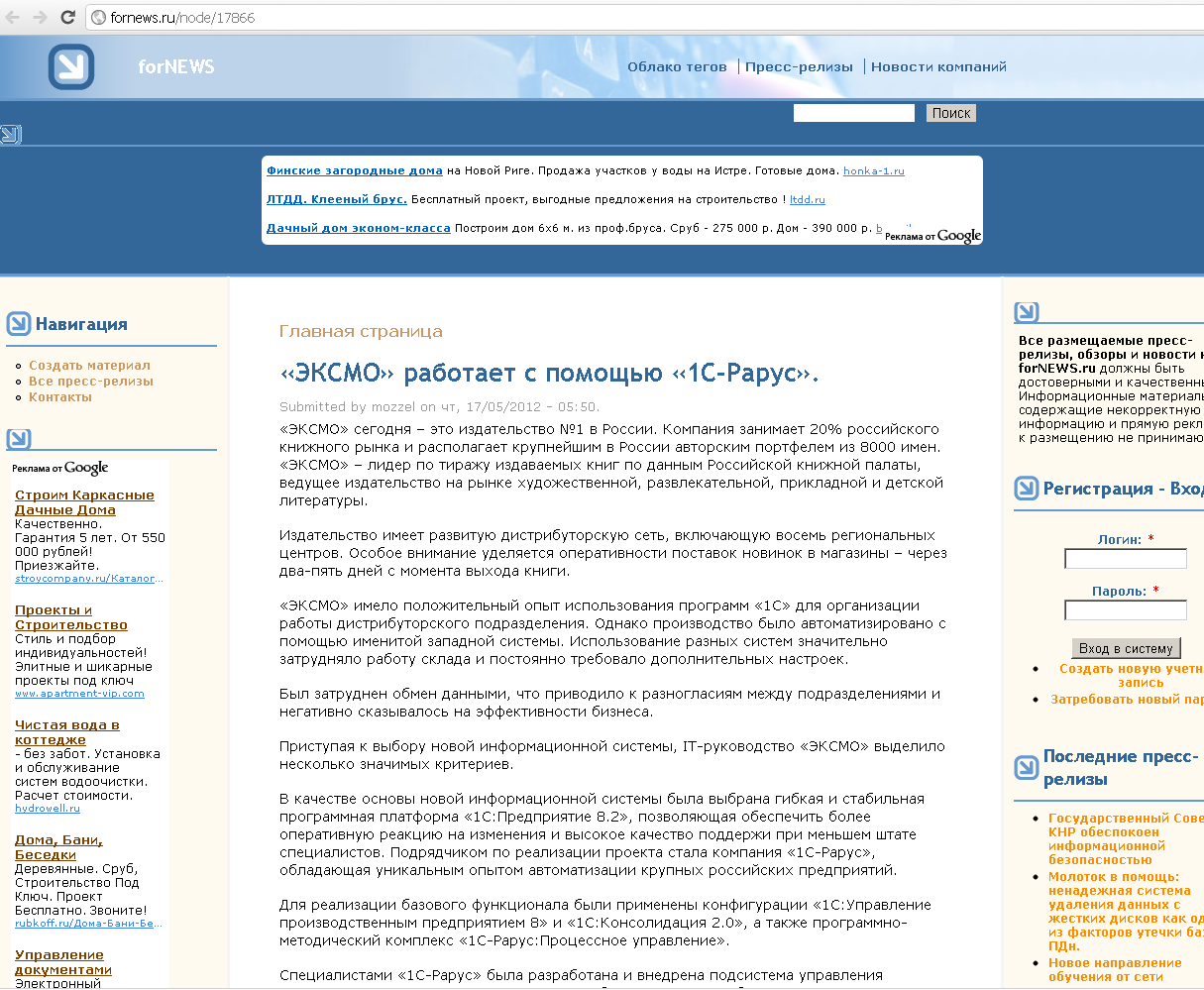The height and width of the screenshot is (990, 1204).
Task: Open the Управление документами ad
Action: click(x=63, y=962)
